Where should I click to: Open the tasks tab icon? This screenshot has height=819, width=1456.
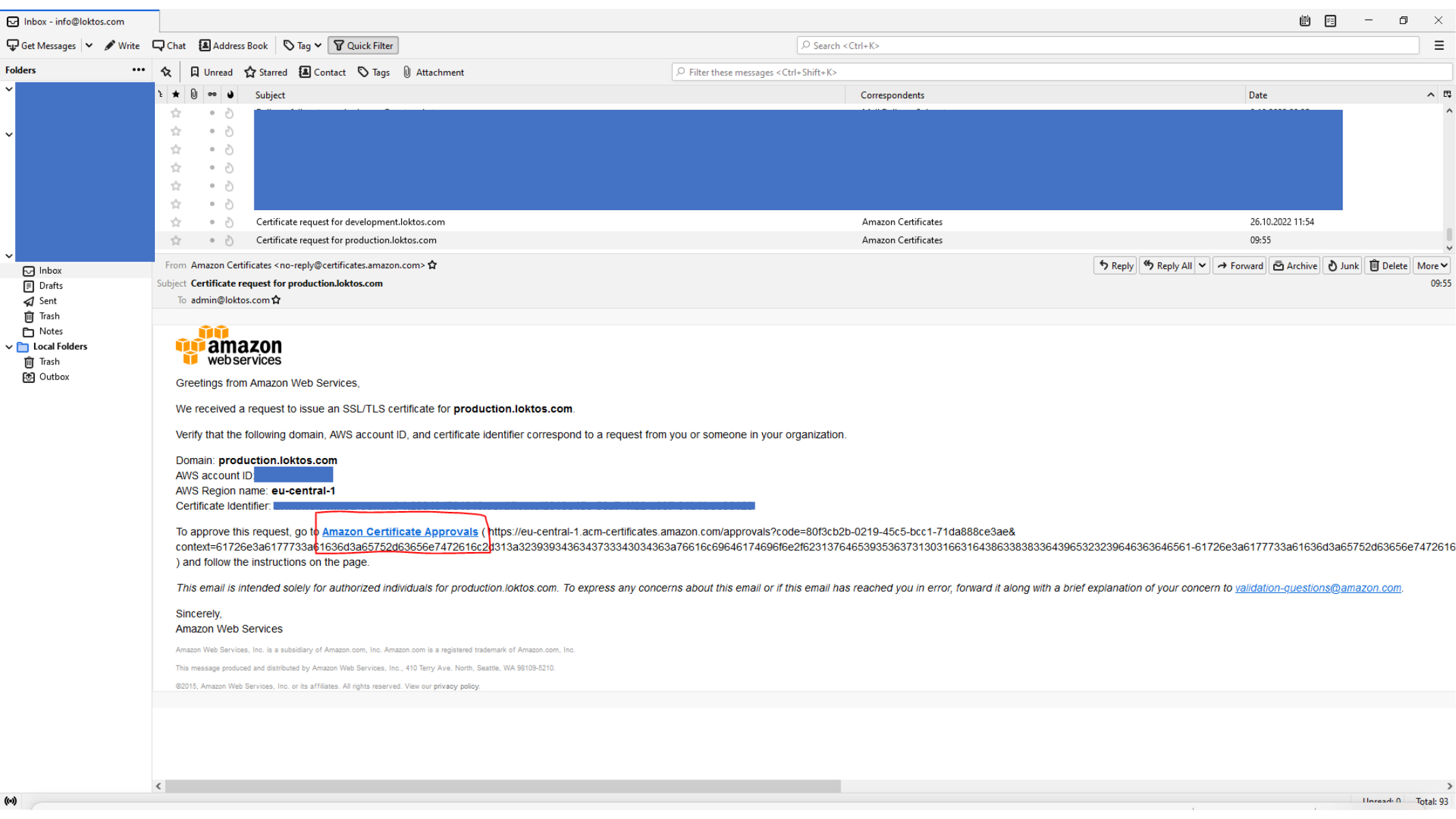click(1330, 21)
